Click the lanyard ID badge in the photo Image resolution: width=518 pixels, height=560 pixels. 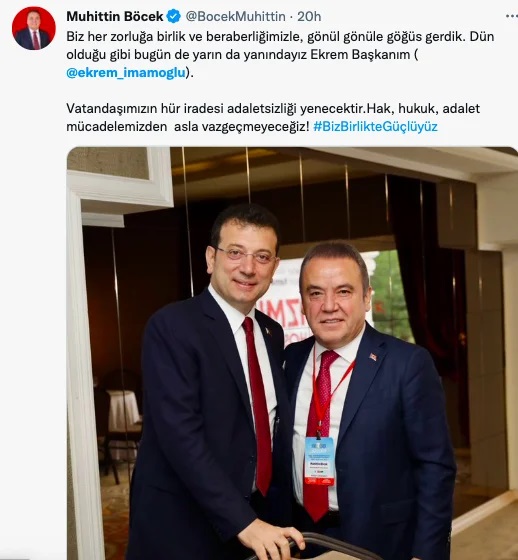click(x=319, y=461)
